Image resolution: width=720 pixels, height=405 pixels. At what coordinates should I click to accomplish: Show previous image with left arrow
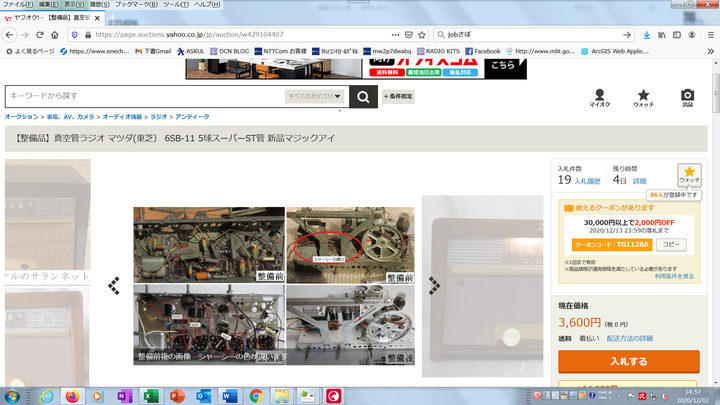(x=114, y=285)
